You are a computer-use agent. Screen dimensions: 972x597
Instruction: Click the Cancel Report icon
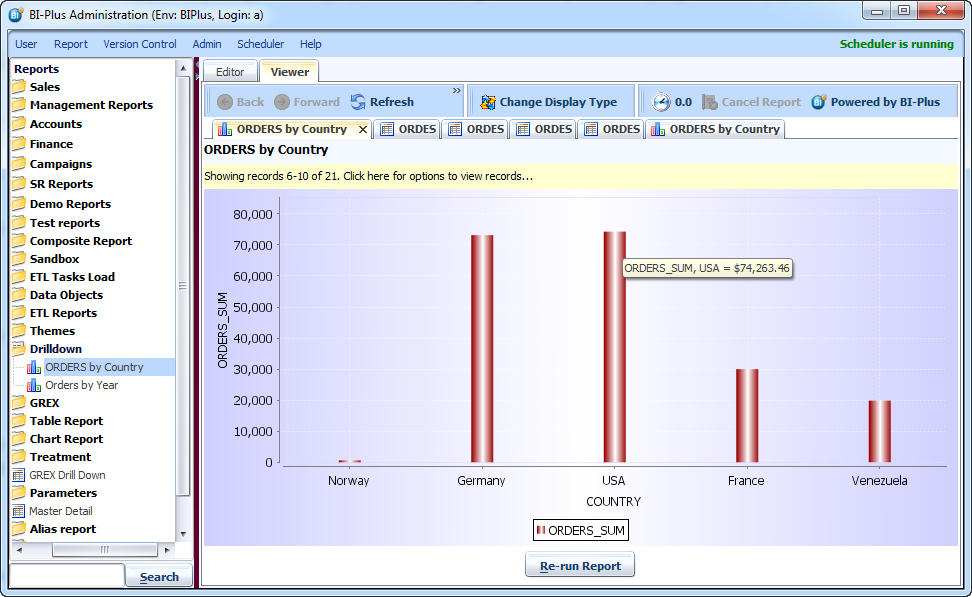[x=710, y=102]
